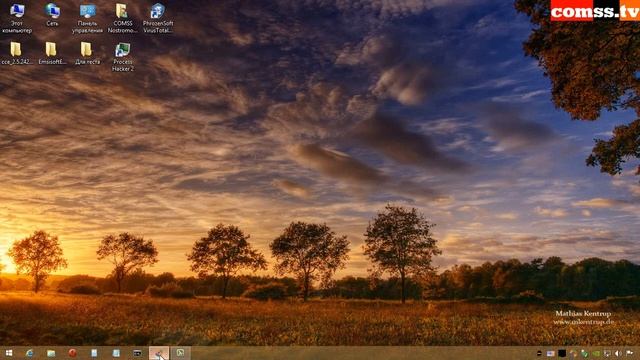The height and width of the screenshot is (360, 640).
Task: Open network status tray icon
Action: pos(607,353)
